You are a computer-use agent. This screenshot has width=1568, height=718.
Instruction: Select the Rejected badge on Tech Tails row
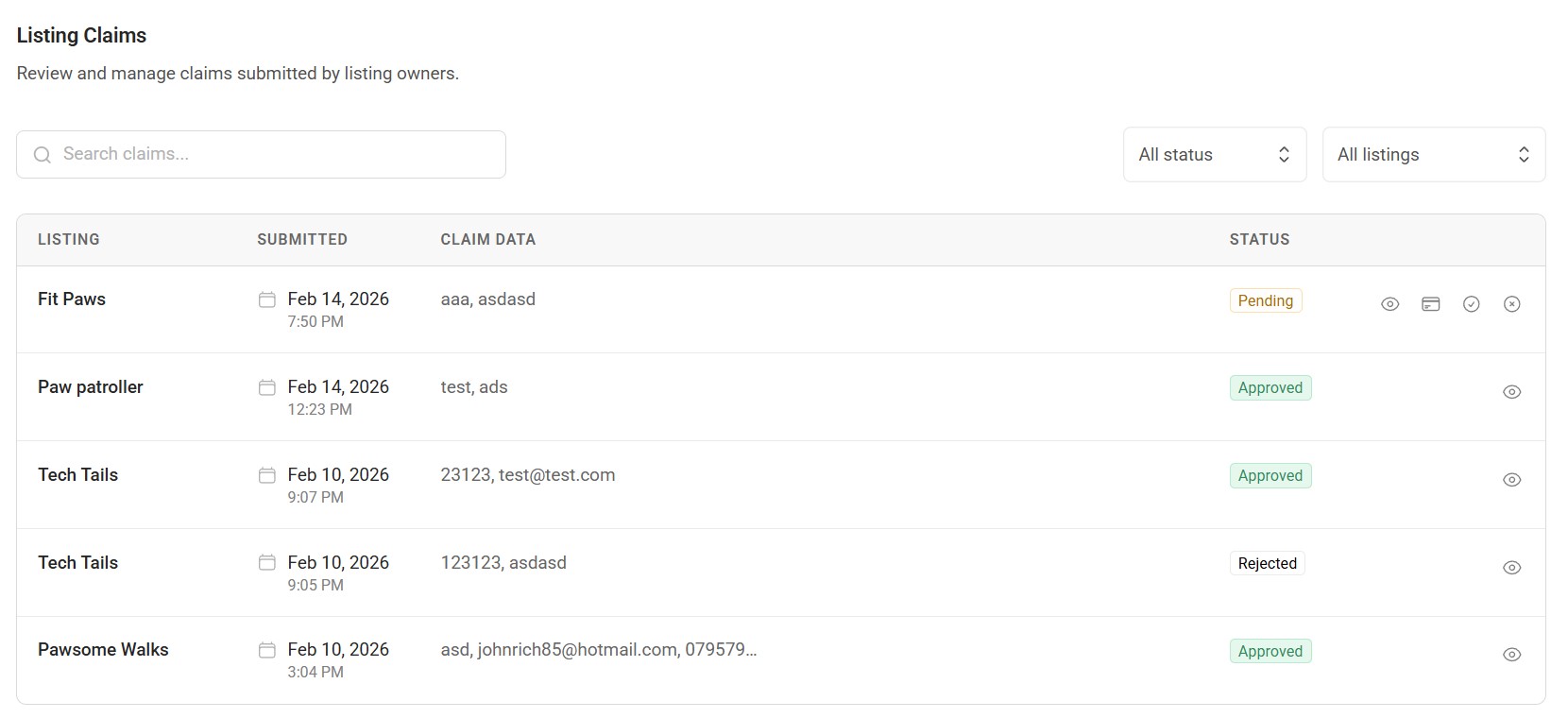tap(1267, 563)
